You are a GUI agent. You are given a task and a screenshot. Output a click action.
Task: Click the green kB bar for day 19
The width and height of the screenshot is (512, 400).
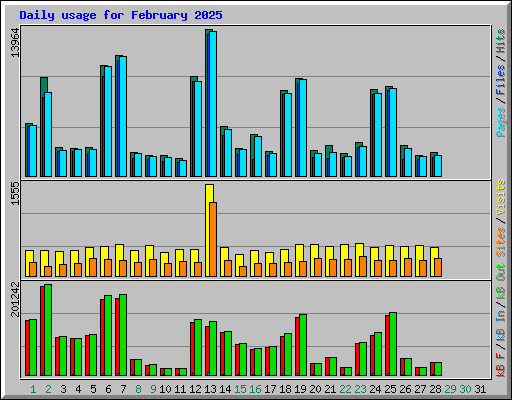click(x=303, y=345)
